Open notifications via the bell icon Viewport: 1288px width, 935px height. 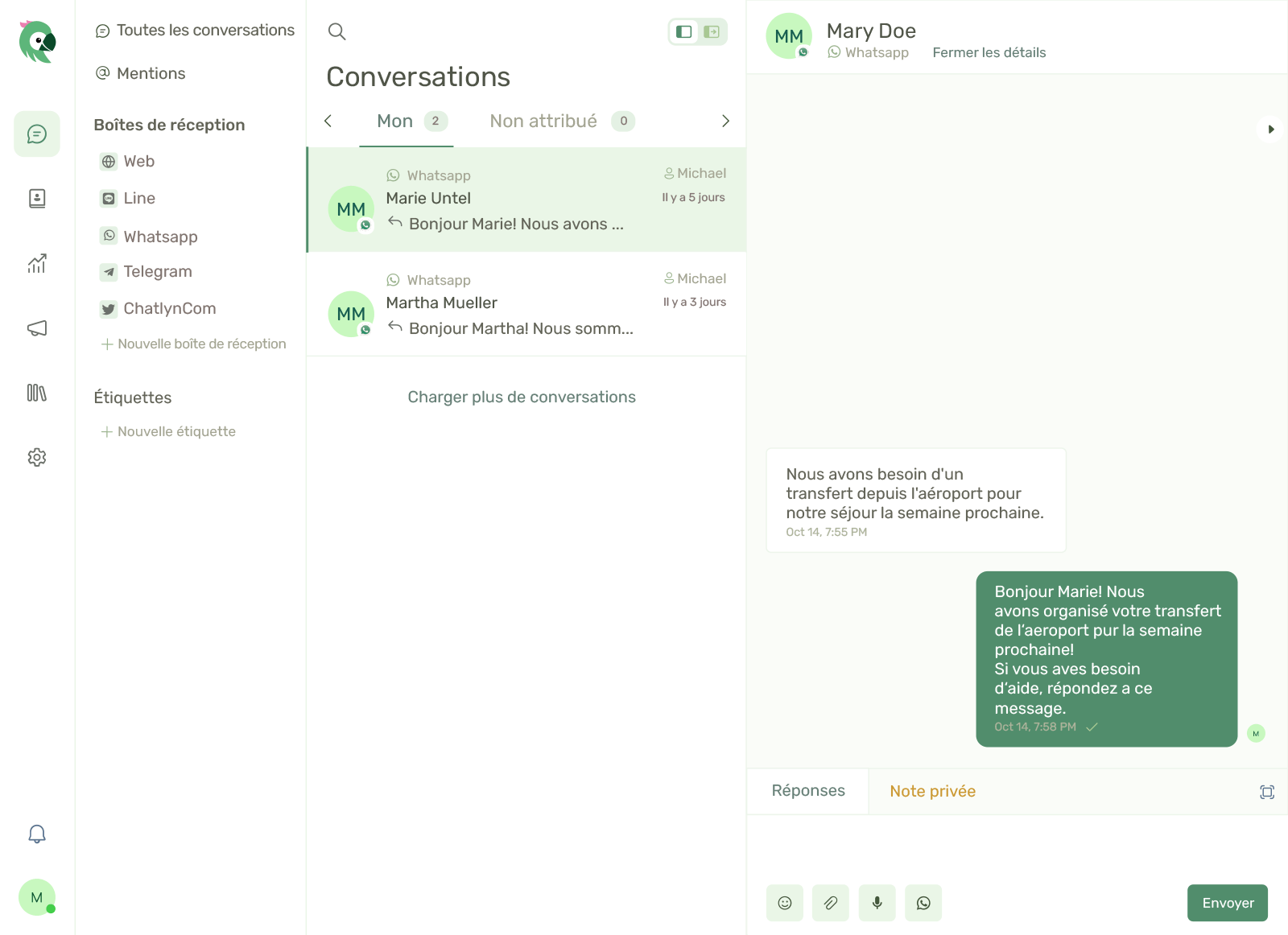click(36, 834)
